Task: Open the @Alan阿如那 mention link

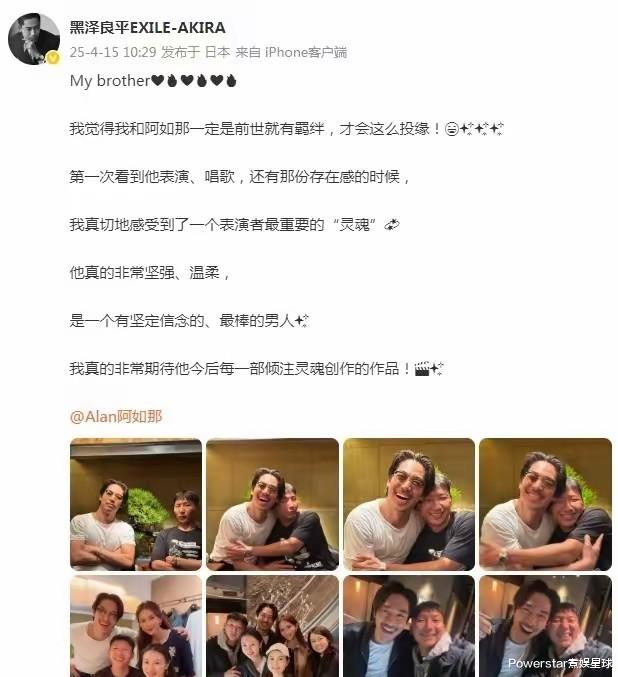Action: click(x=116, y=417)
